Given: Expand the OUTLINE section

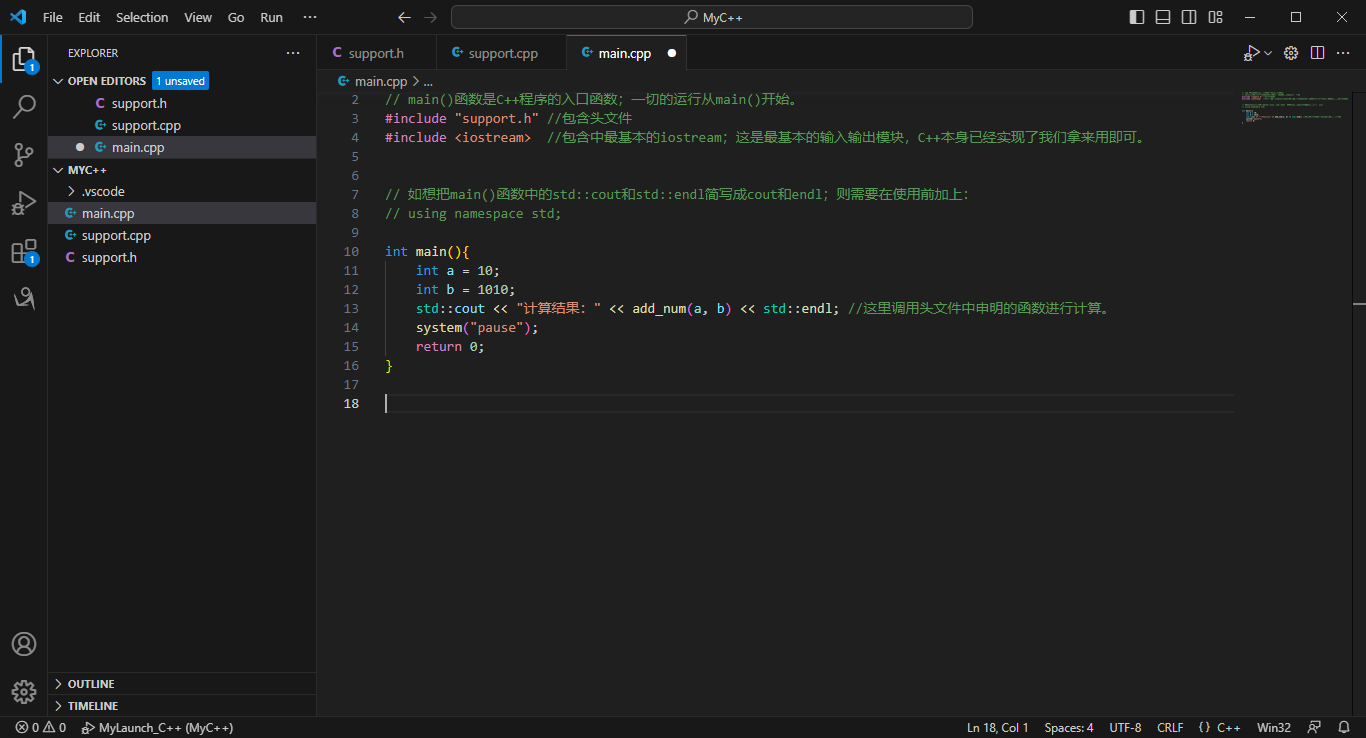Looking at the screenshot, I should point(90,684).
